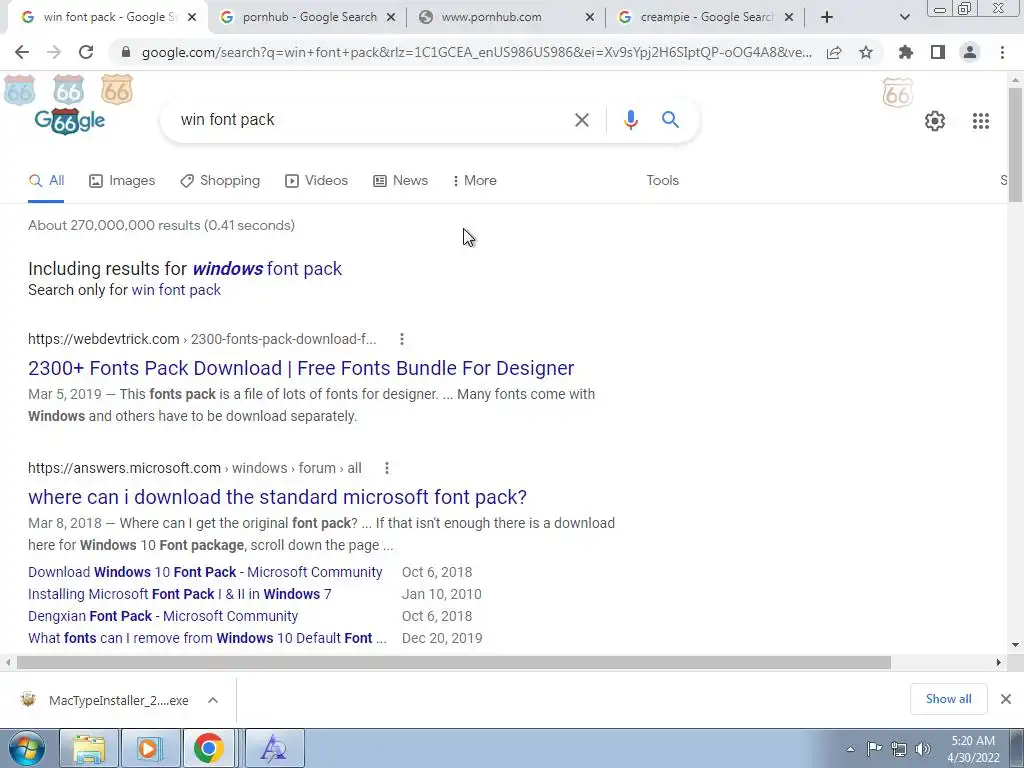The width and height of the screenshot is (1024, 768).
Task: Expand the tab search chevron
Action: tap(904, 17)
